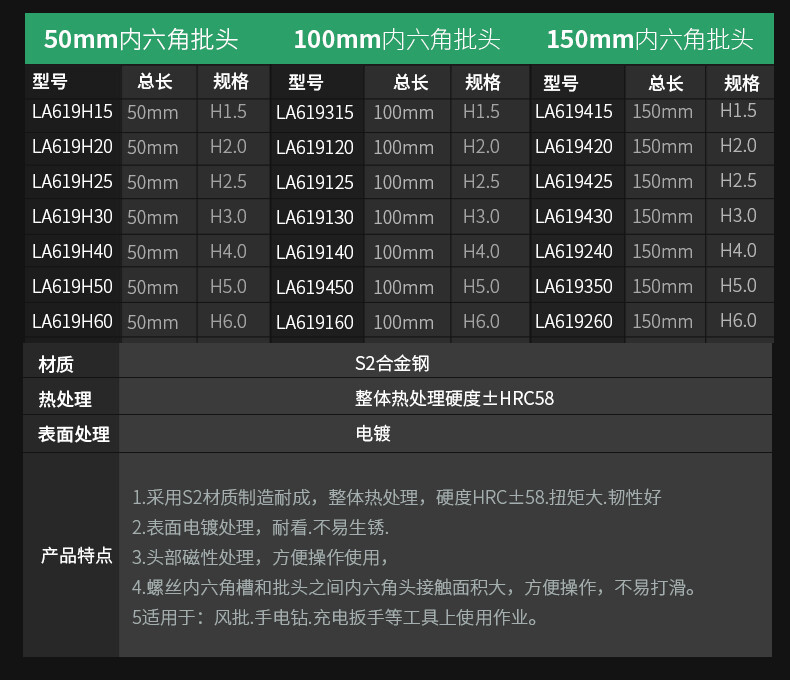Click model number LA619140
790x680 pixels.
(315, 252)
